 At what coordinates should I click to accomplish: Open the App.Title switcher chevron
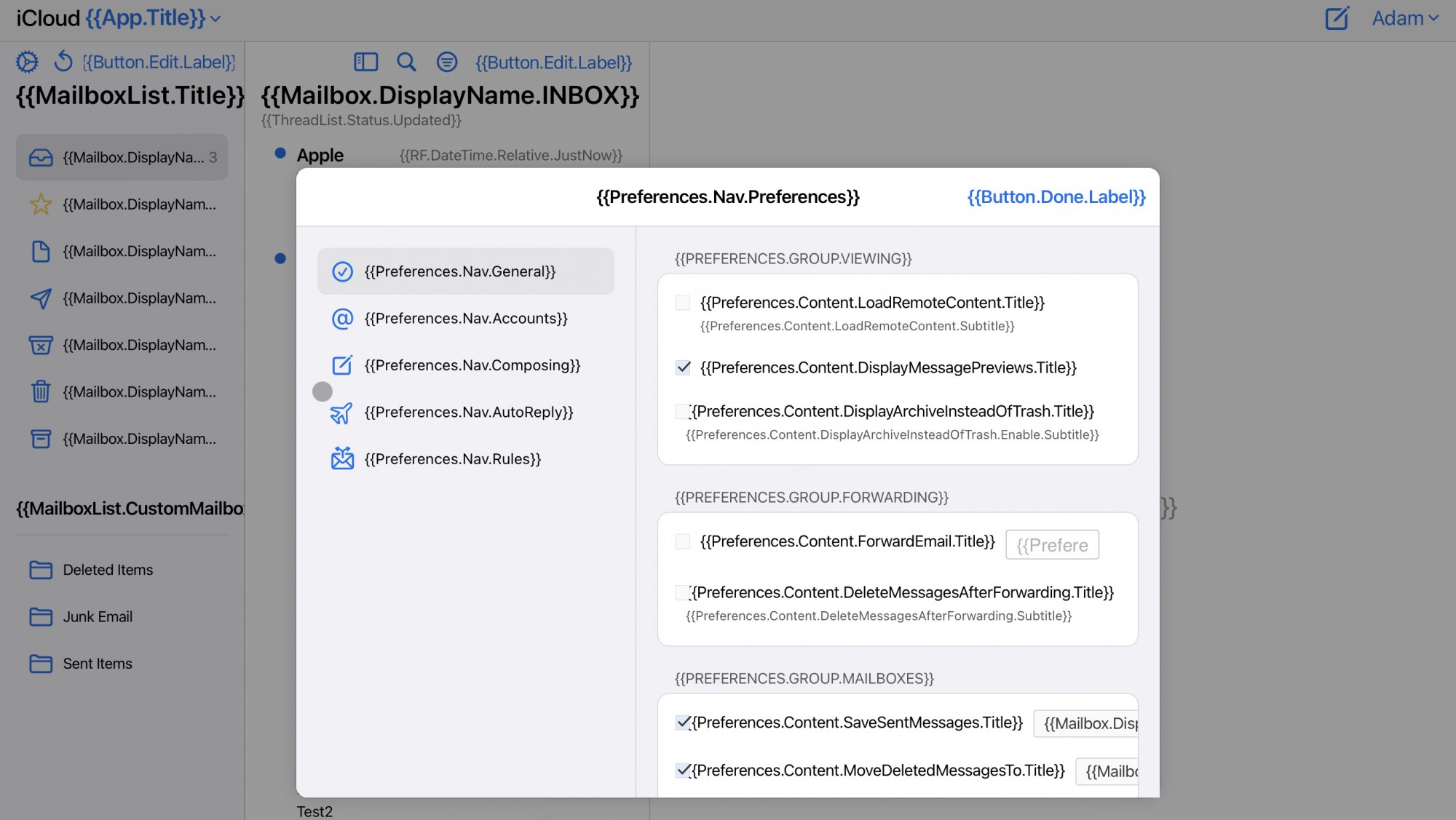(x=215, y=19)
